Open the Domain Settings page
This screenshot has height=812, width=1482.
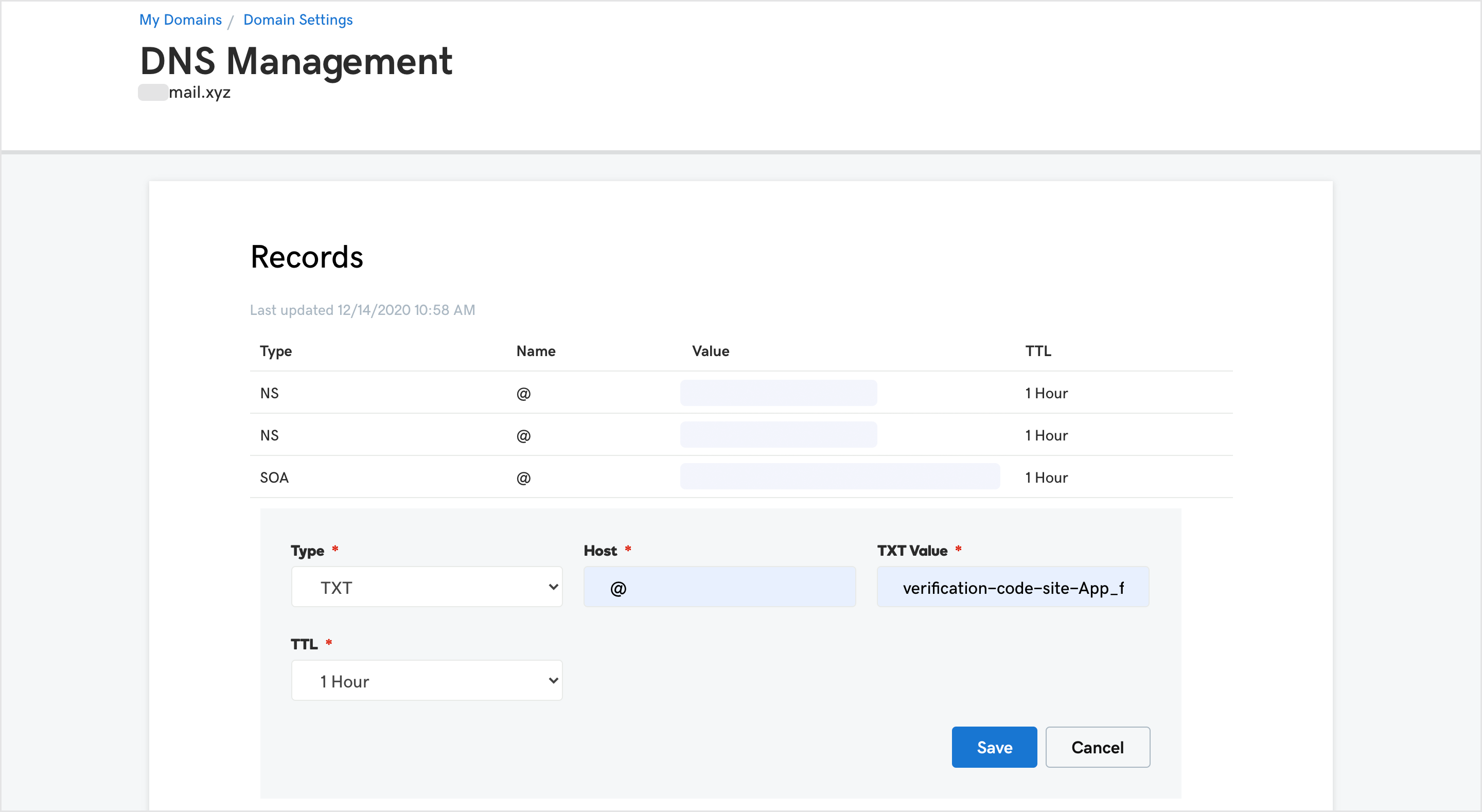point(297,19)
